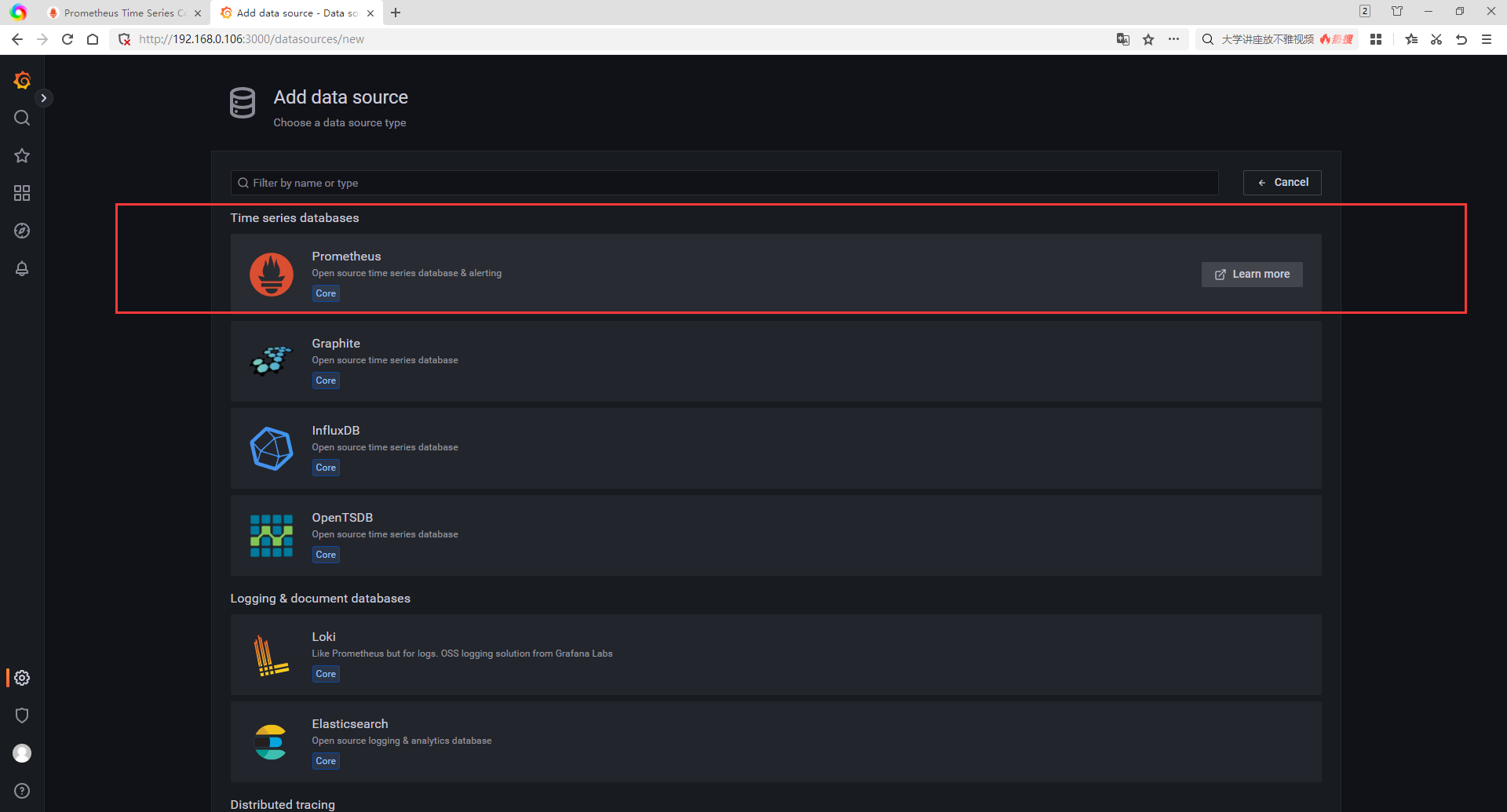Viewport: 1507px width, 812px height.
Task: Open the Configuration gear icon in the sidebar
Action: [x=22, y=678]
